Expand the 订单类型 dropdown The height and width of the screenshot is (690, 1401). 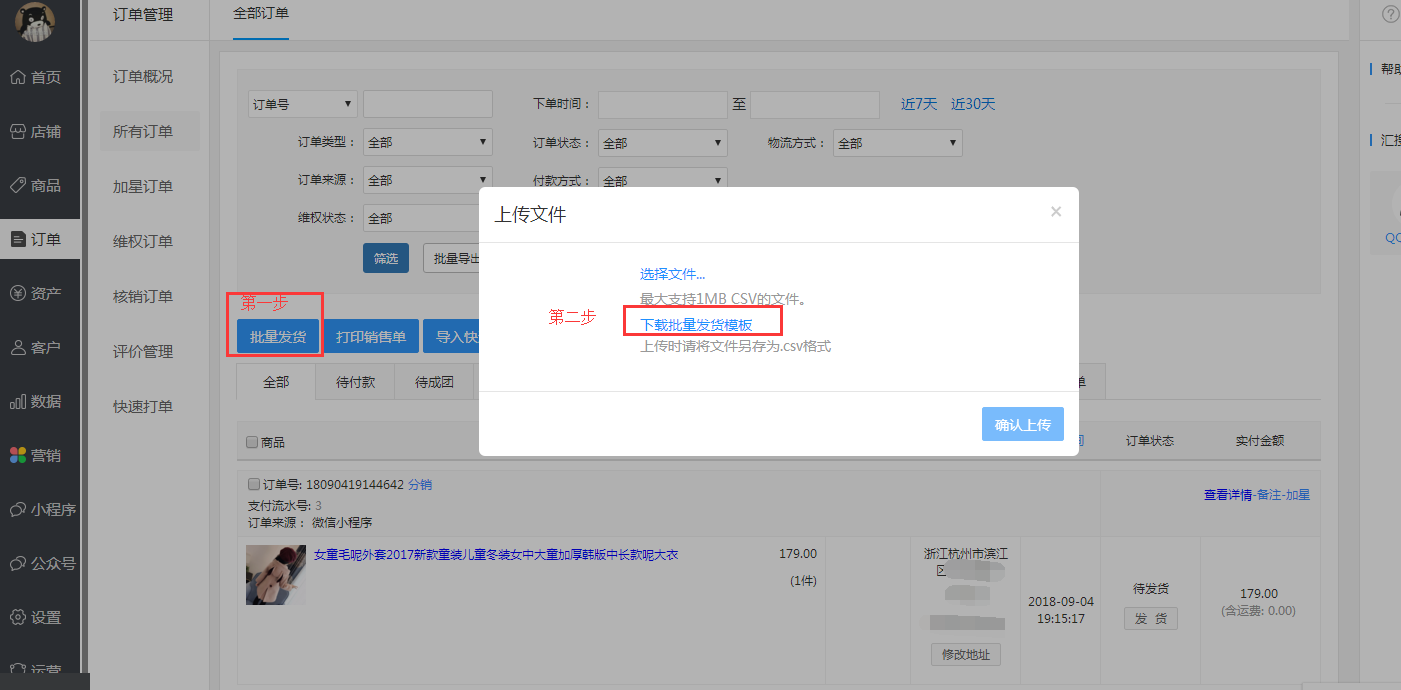click(427, 142)
